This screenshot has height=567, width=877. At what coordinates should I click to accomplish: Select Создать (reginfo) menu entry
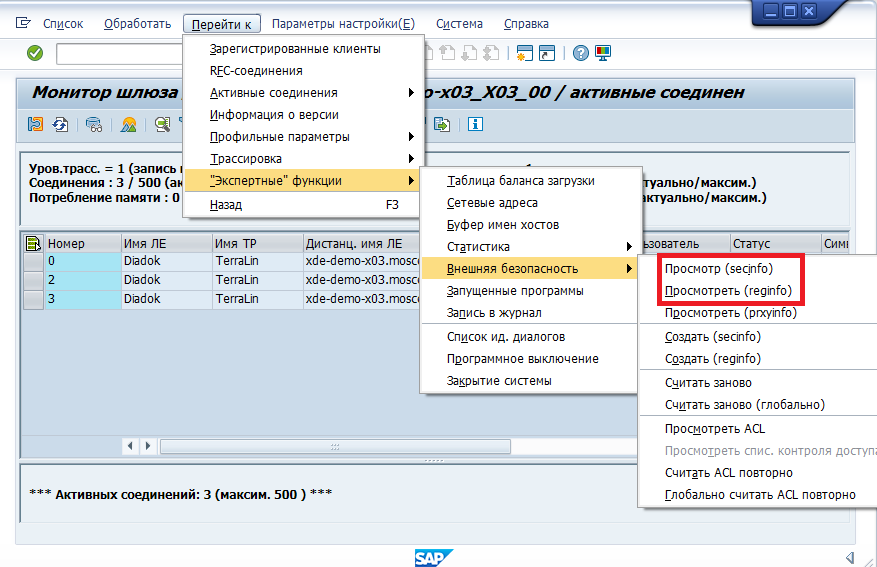coord(712,359)
